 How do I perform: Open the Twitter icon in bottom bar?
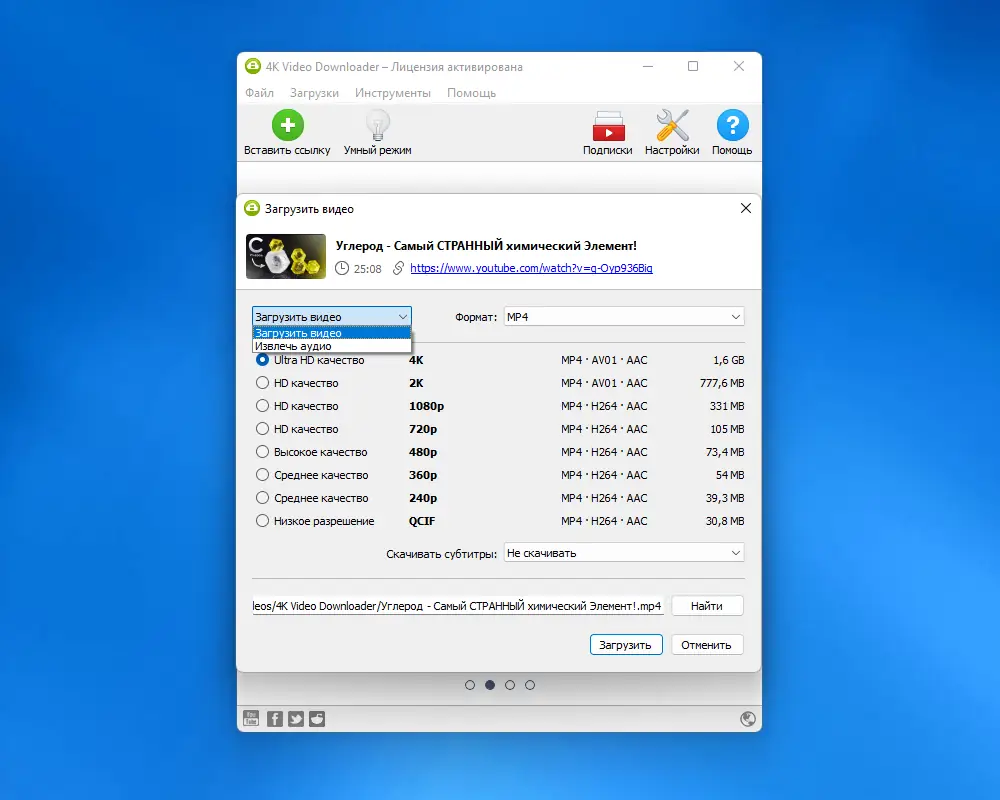click(296, 719)
